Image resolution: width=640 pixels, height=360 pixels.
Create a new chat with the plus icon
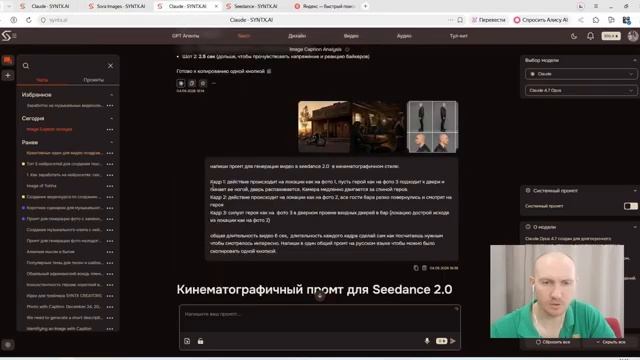pos(8,75)
